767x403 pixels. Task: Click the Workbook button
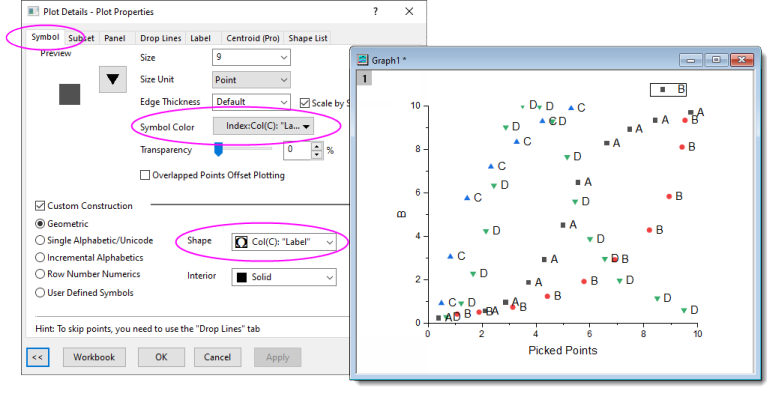coord(95,356)
